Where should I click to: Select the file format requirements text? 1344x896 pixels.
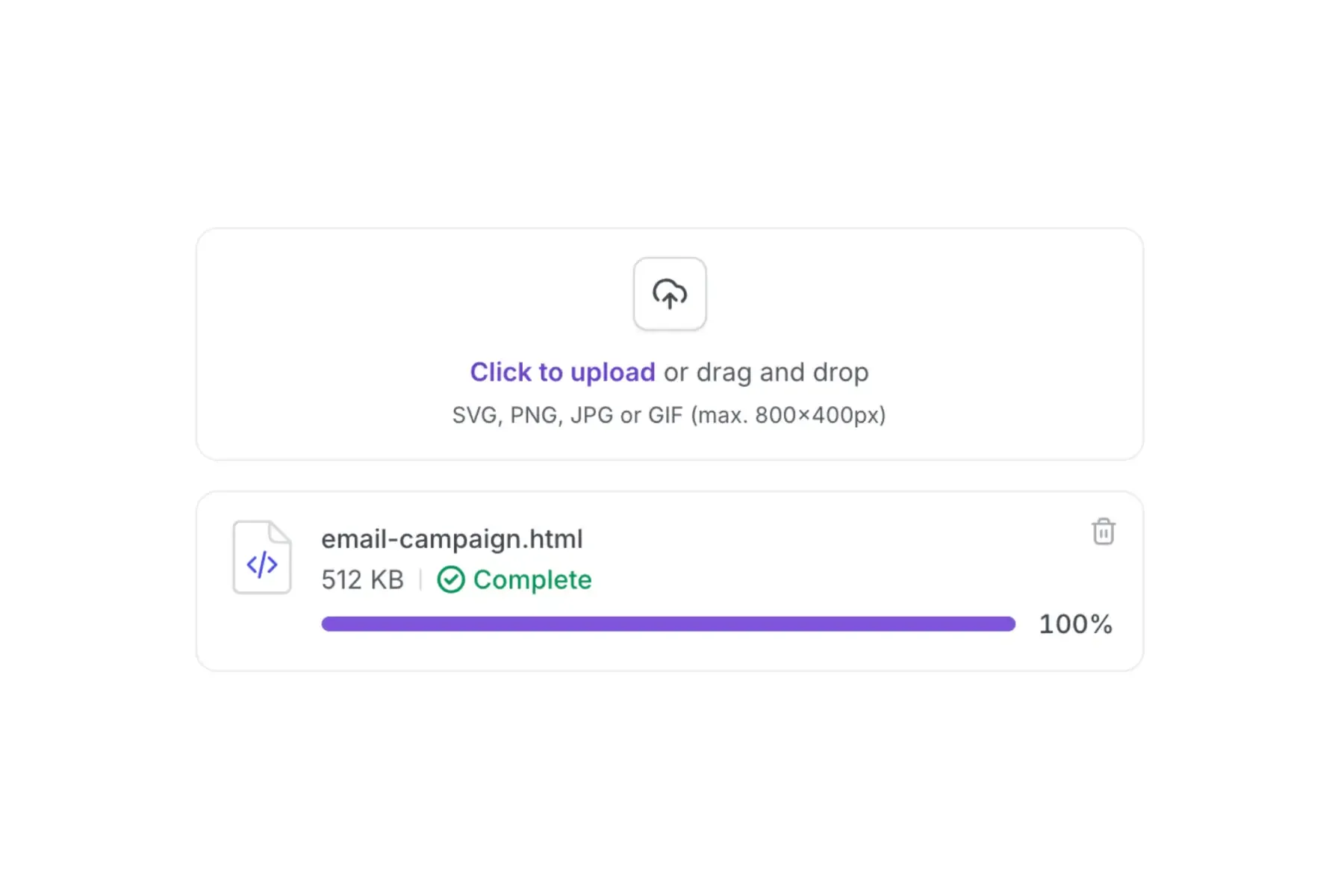[669, 415]
